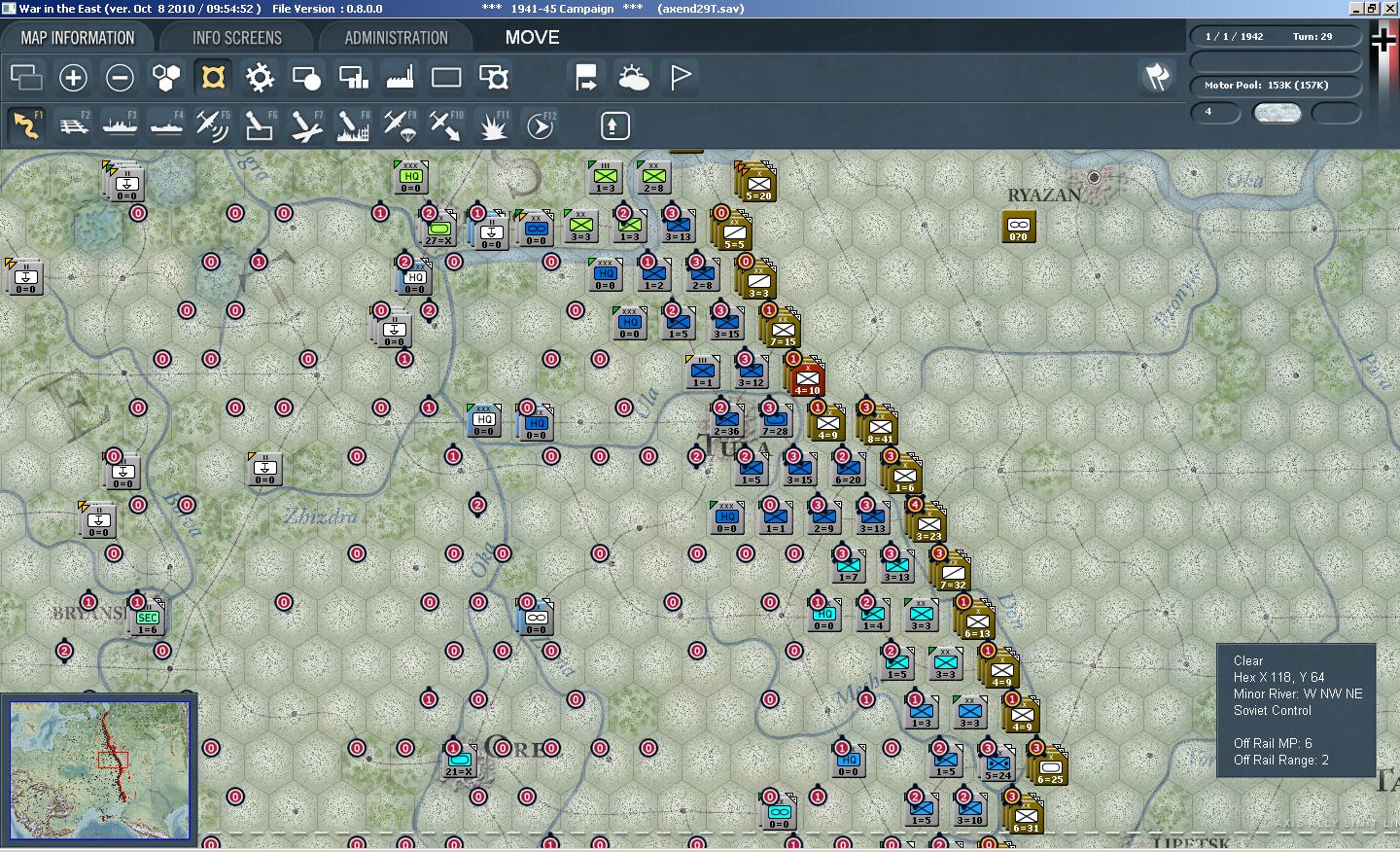
Task: Select the F7 bomb airfield mode
Action: (x=306, y=125)
